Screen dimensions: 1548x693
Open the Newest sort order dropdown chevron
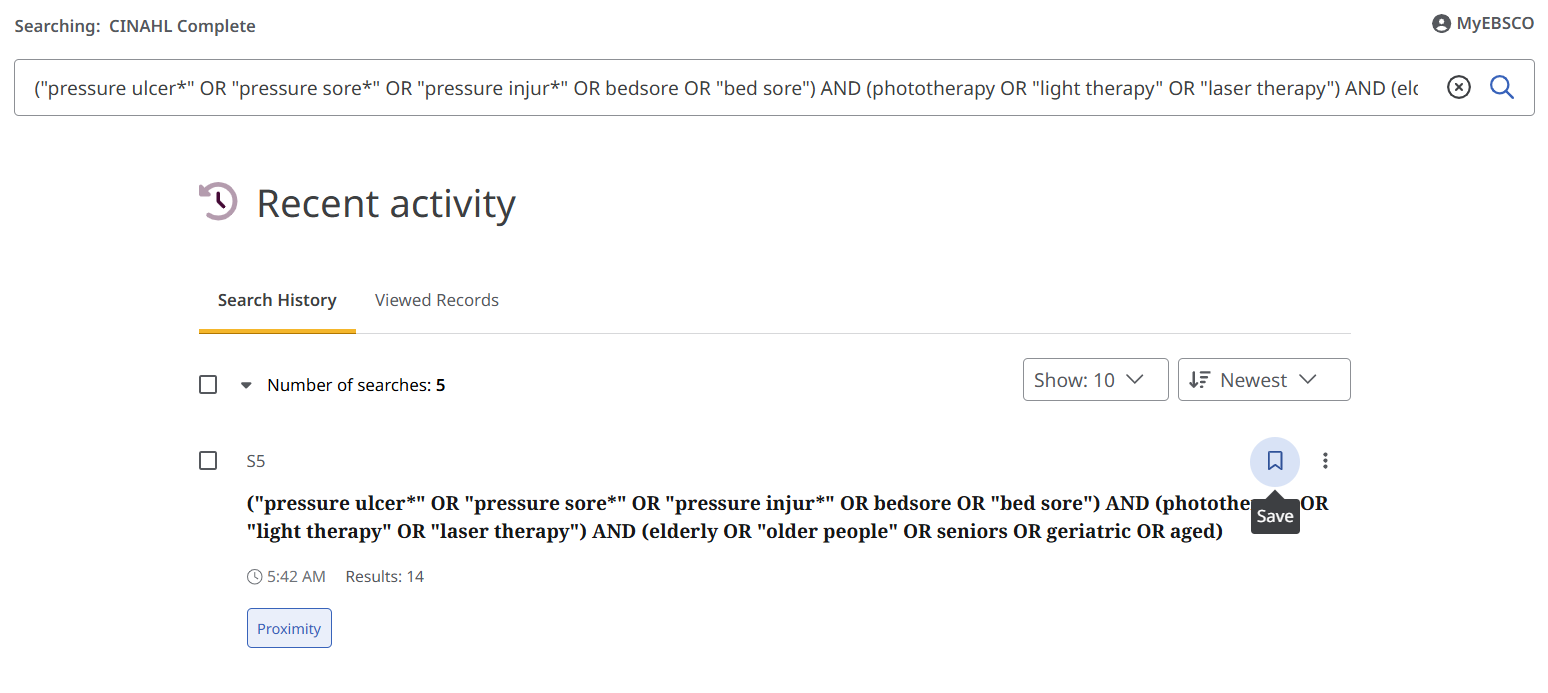[1307, 380]
